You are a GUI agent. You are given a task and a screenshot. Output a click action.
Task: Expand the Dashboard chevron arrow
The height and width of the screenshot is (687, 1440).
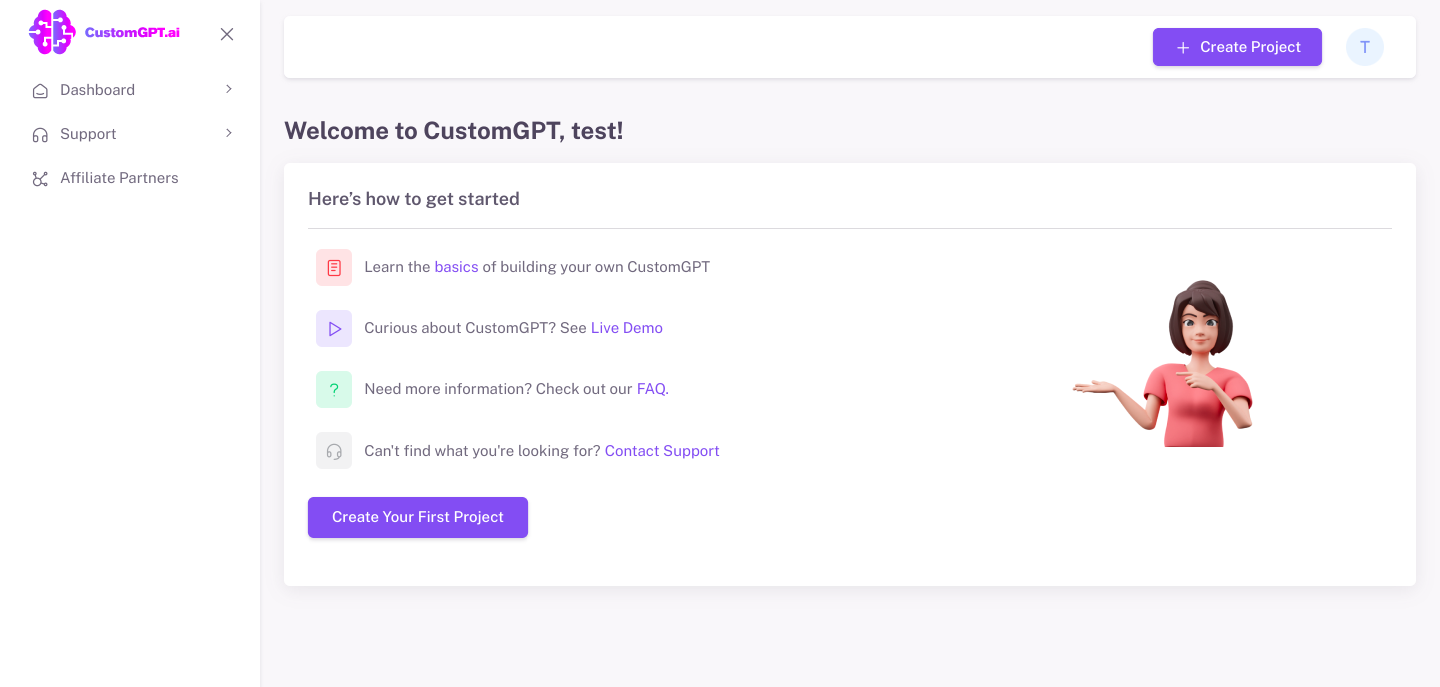point(229,89)
